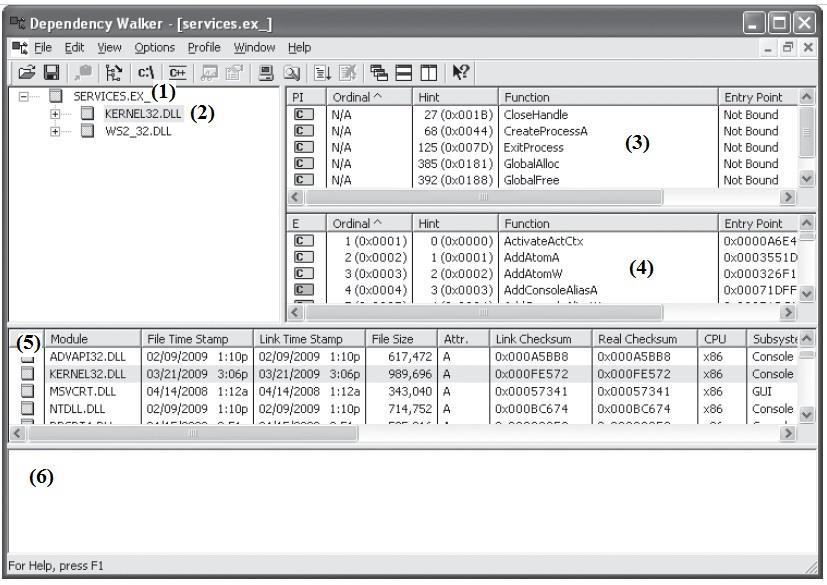Click scroll-down arrow of exports list
This screenshot has height=585, width=827.
(806, 294)
